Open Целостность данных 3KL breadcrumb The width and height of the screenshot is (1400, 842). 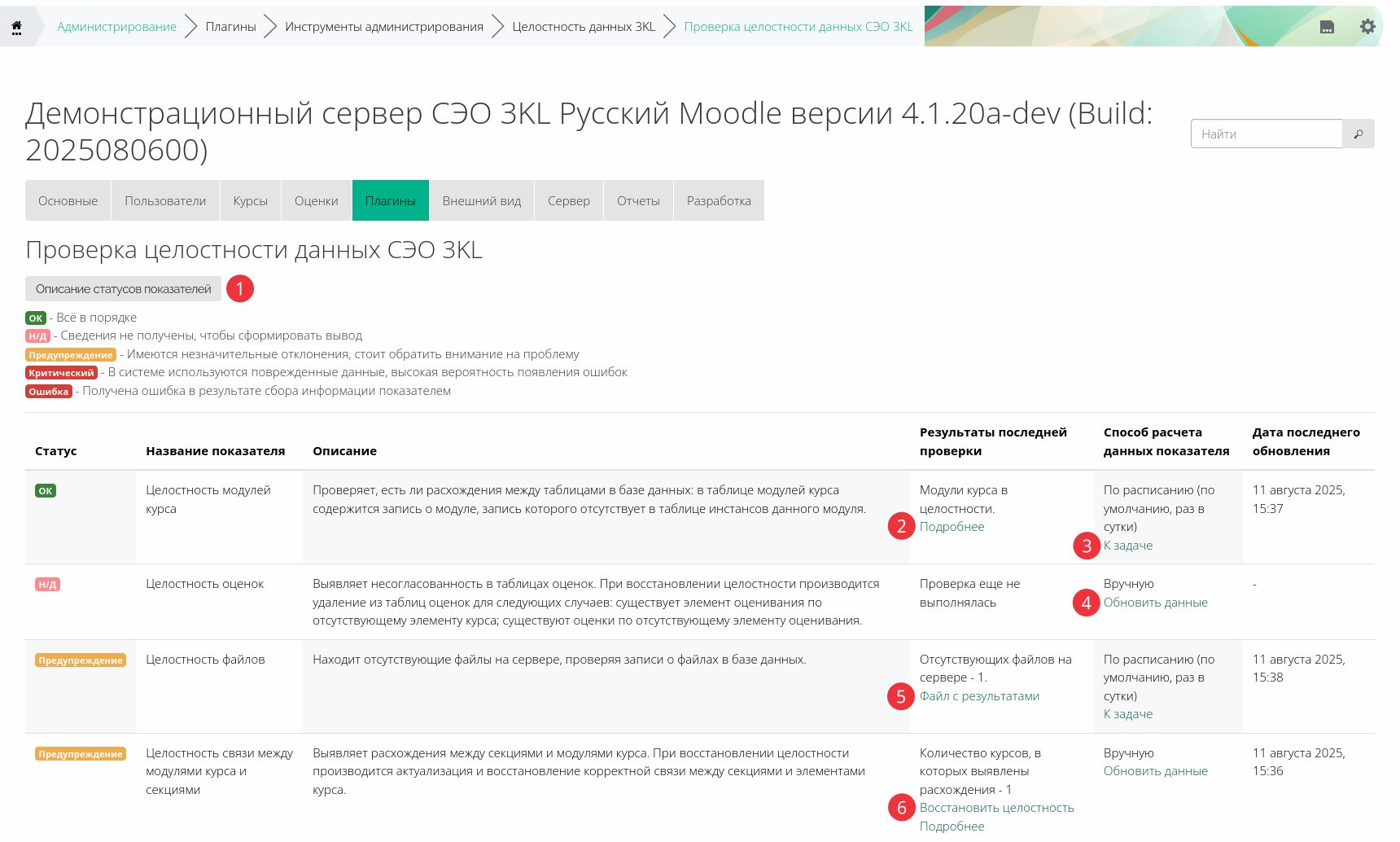pyautogui.click(x=584, y=27)
